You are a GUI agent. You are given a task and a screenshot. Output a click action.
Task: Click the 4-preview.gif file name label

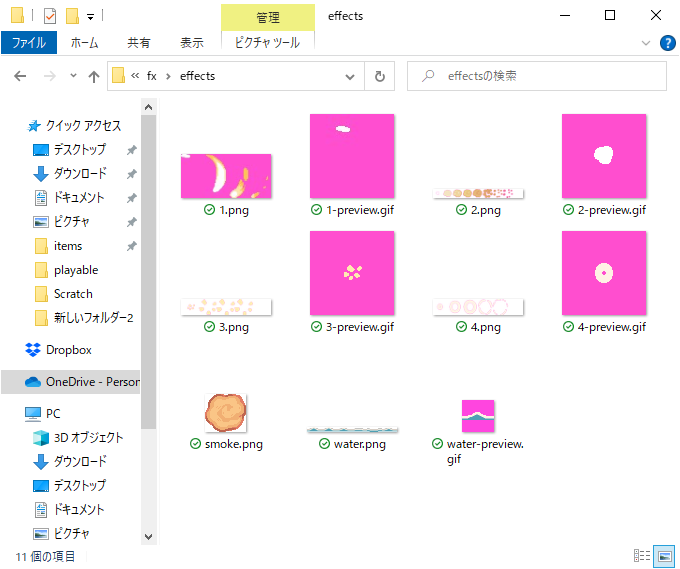pyautogui.click(x=611, y=327)
